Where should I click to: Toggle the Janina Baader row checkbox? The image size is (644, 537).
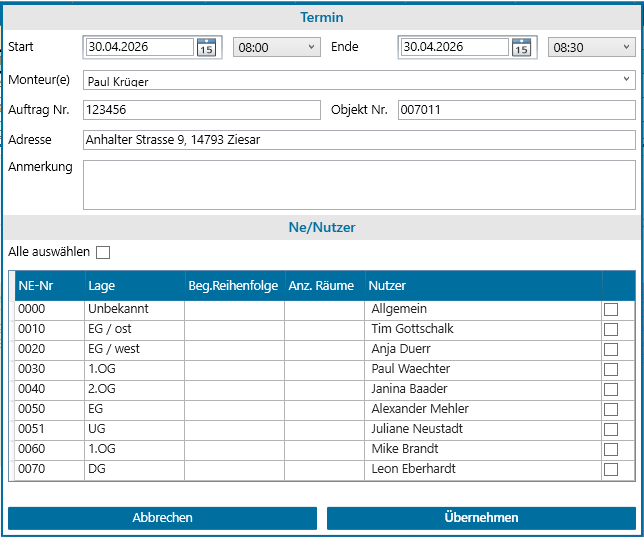pyautogui.click(x=611, y=389)
